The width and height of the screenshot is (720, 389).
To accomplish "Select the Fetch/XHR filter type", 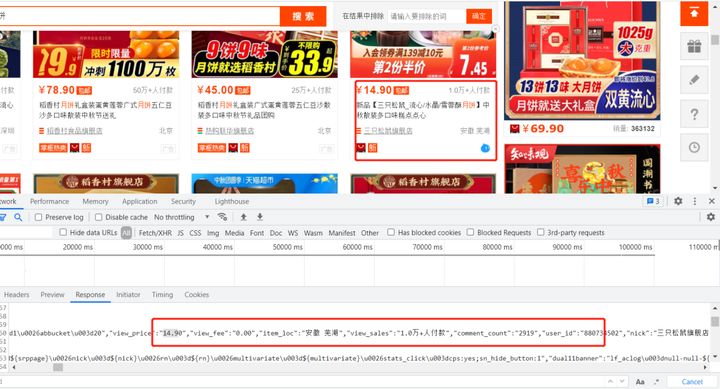I will click(155, 233).
